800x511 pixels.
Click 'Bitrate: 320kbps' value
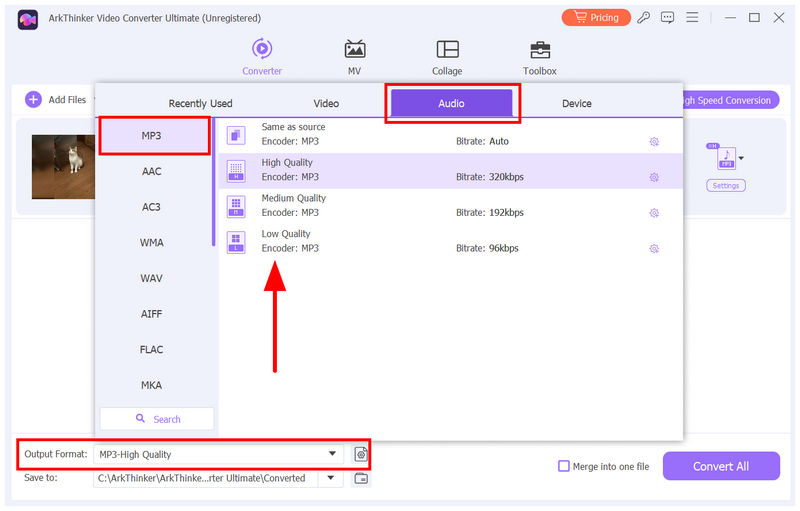490,177
